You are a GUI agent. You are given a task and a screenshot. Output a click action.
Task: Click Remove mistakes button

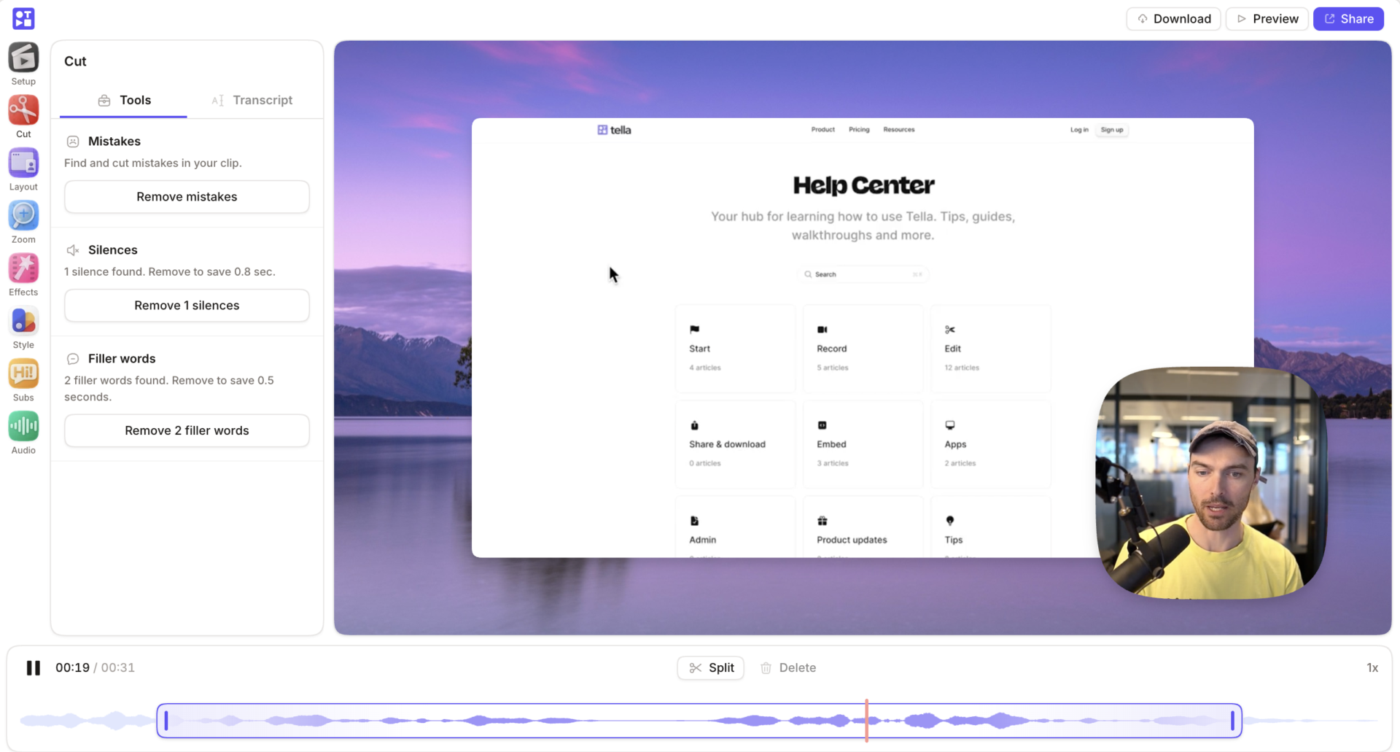(x=187, y=197)
